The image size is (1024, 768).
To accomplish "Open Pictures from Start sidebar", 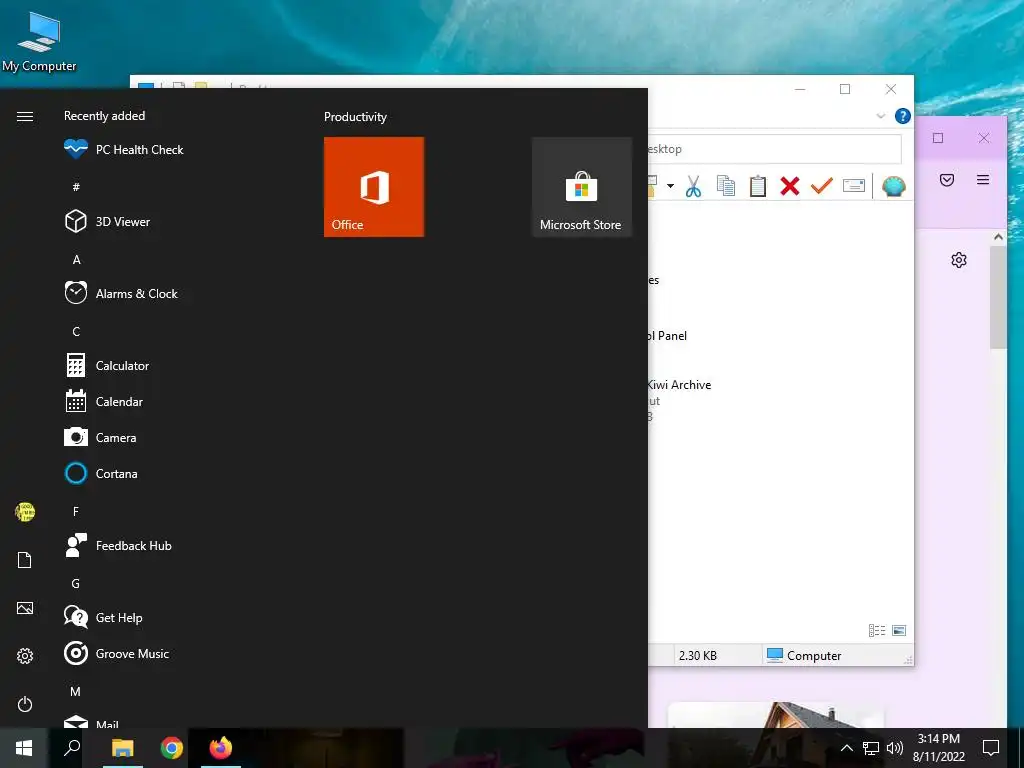I will [25, 608].
